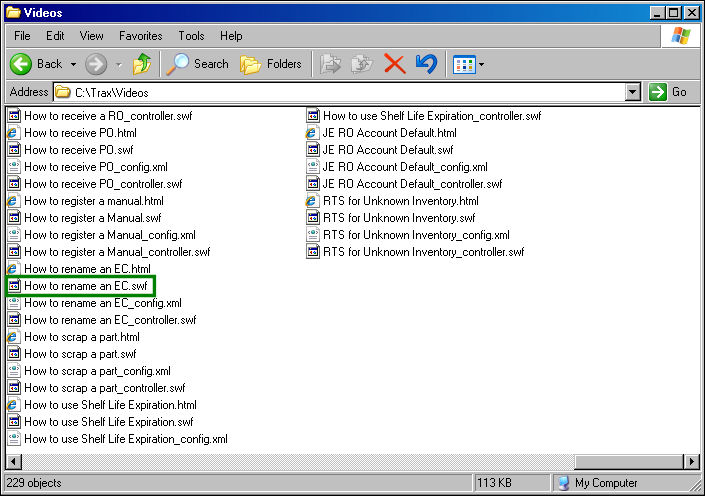Click the horizontal scrollbar thumb
Image resolution: width=705 pixels, height=496 pixels.
pos(629,461)
